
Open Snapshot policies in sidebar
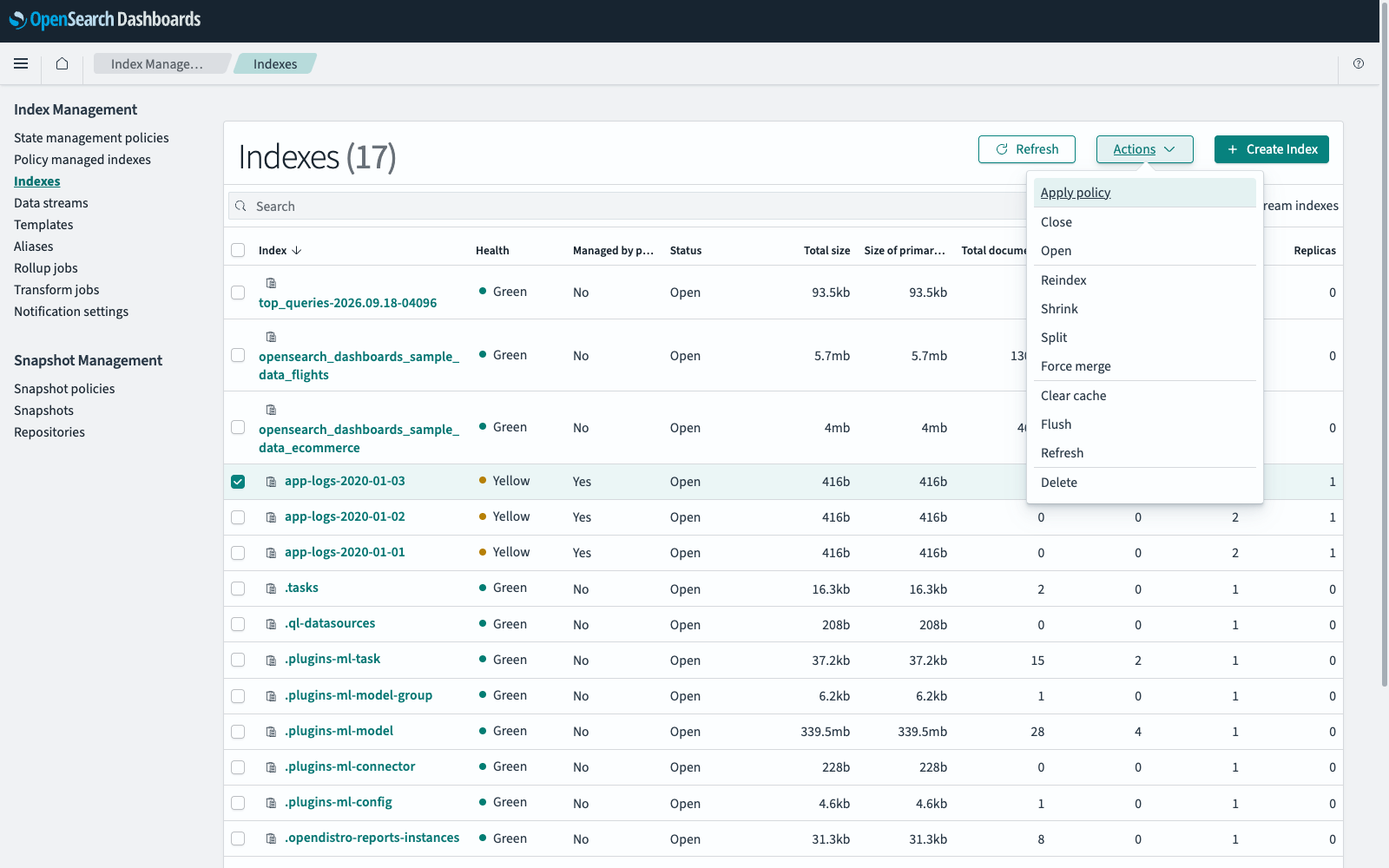(x=64, y=389)
